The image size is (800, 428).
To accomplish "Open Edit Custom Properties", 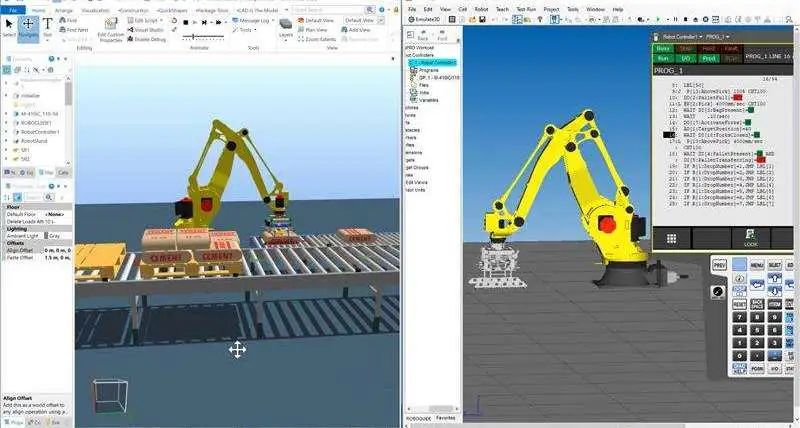I will 110,36.
